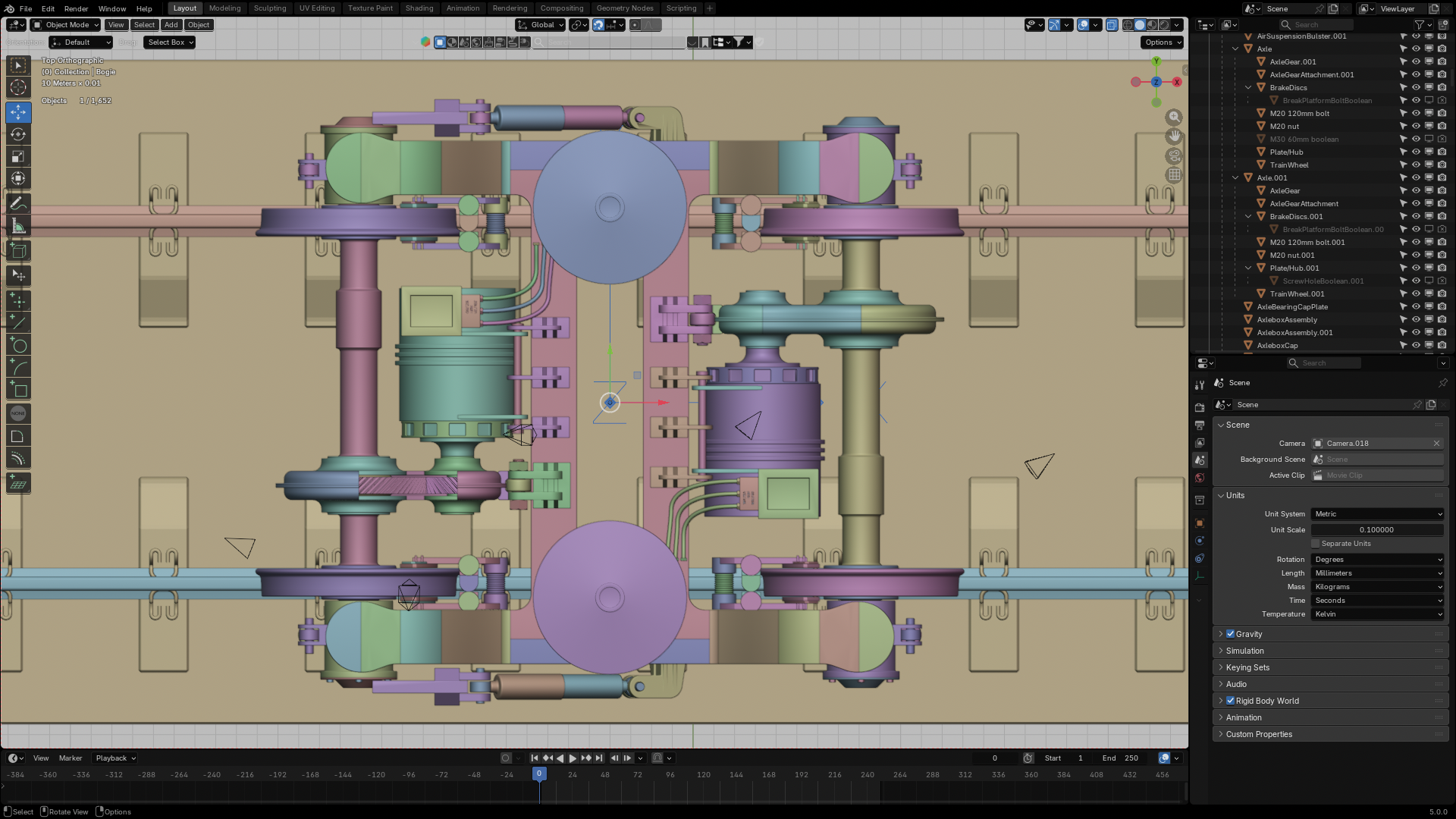This screenshot has width=1456, height=819.
Task: Switch to the Shading workspace tab
Action: pos(419,8)
